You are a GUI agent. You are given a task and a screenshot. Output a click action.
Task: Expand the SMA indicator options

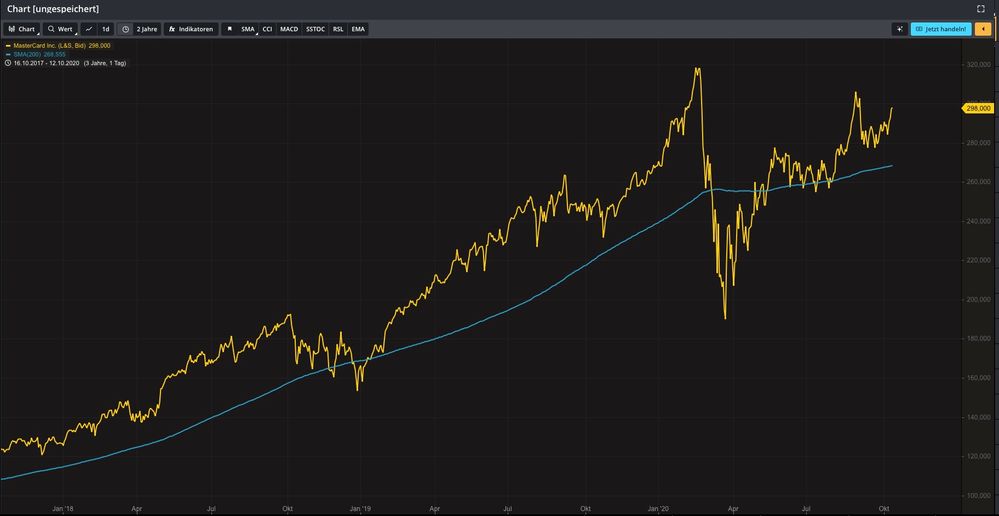(248, 29)
